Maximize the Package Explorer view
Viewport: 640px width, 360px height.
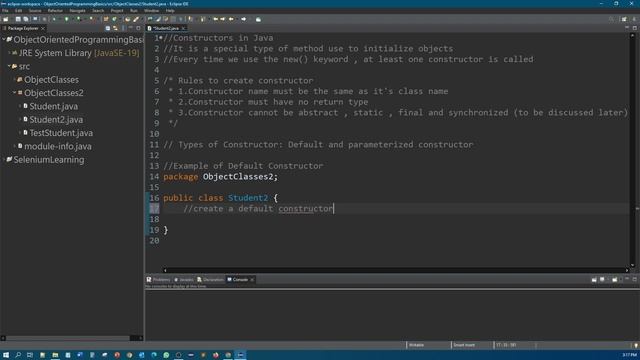tap(138, 28)
